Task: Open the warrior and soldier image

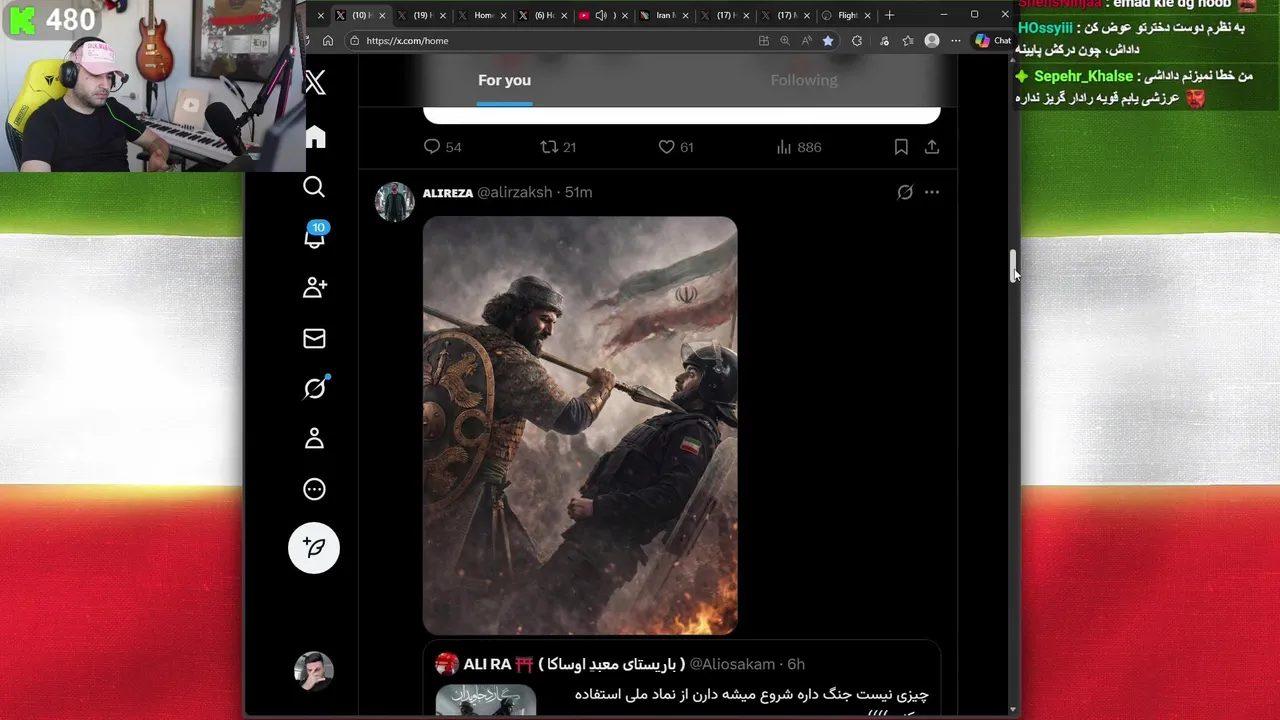Action: [x=580, y=426]
